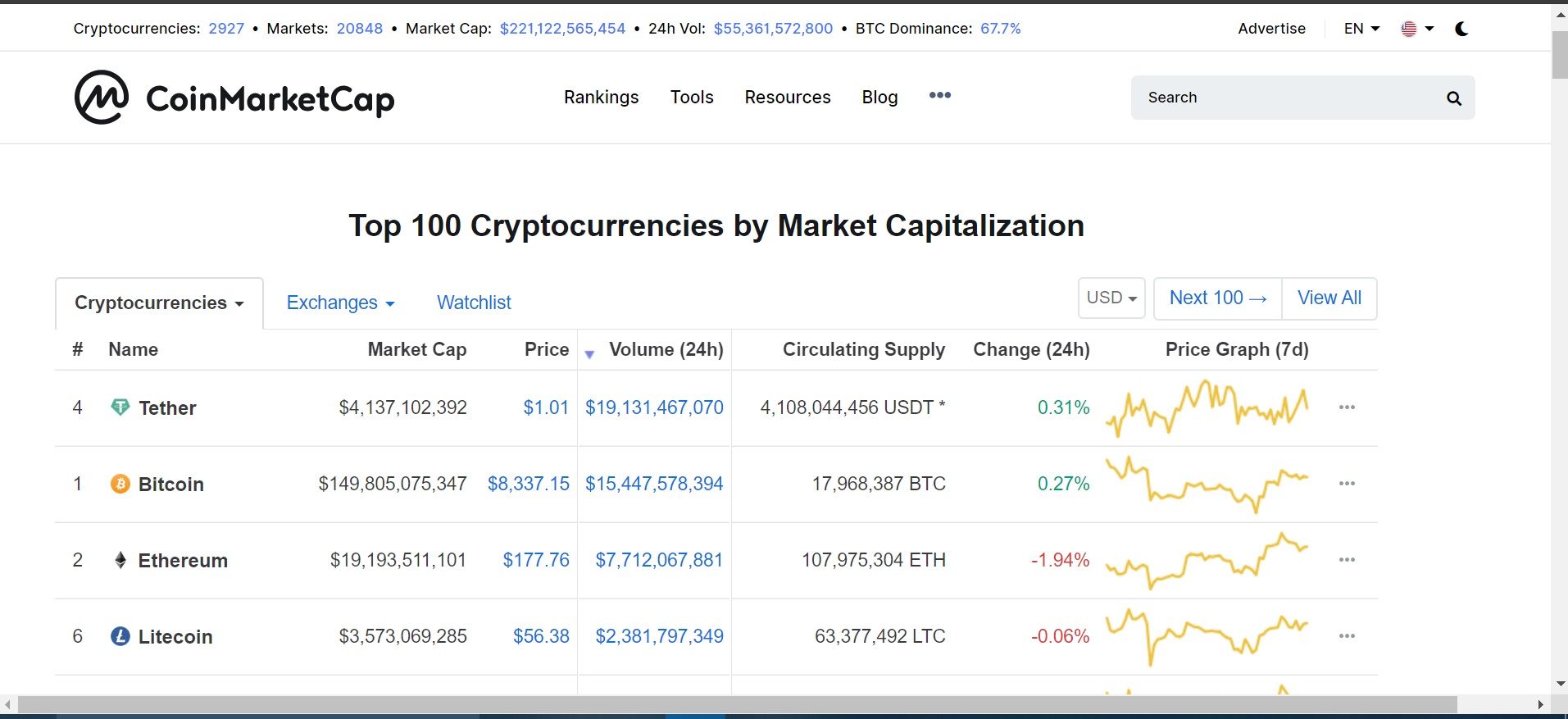Open the Cryptocurrencies tab dropdown
The image size is (1568, 719).
[x=159, y=303]
